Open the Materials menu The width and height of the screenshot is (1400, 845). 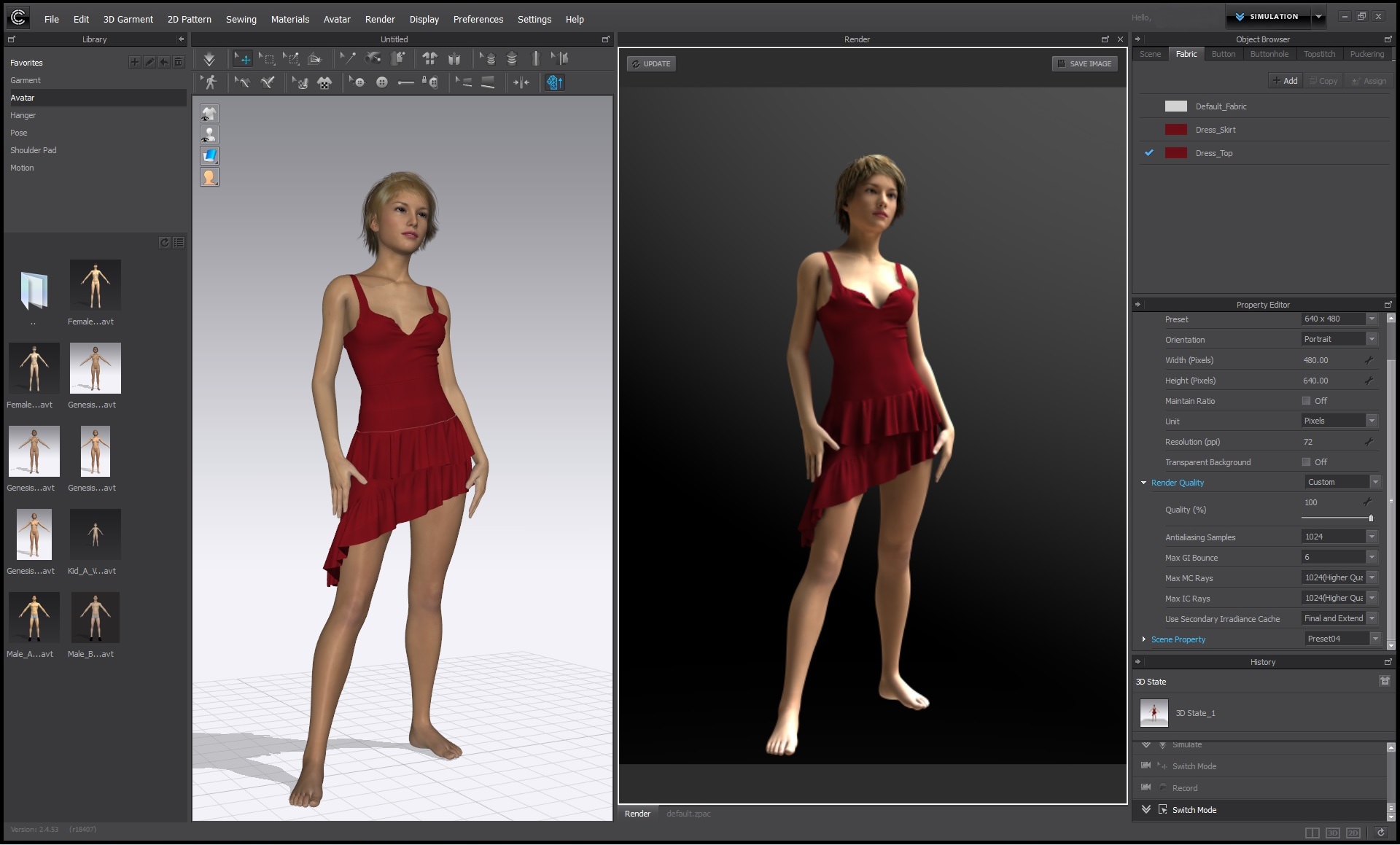coord(289,19)
